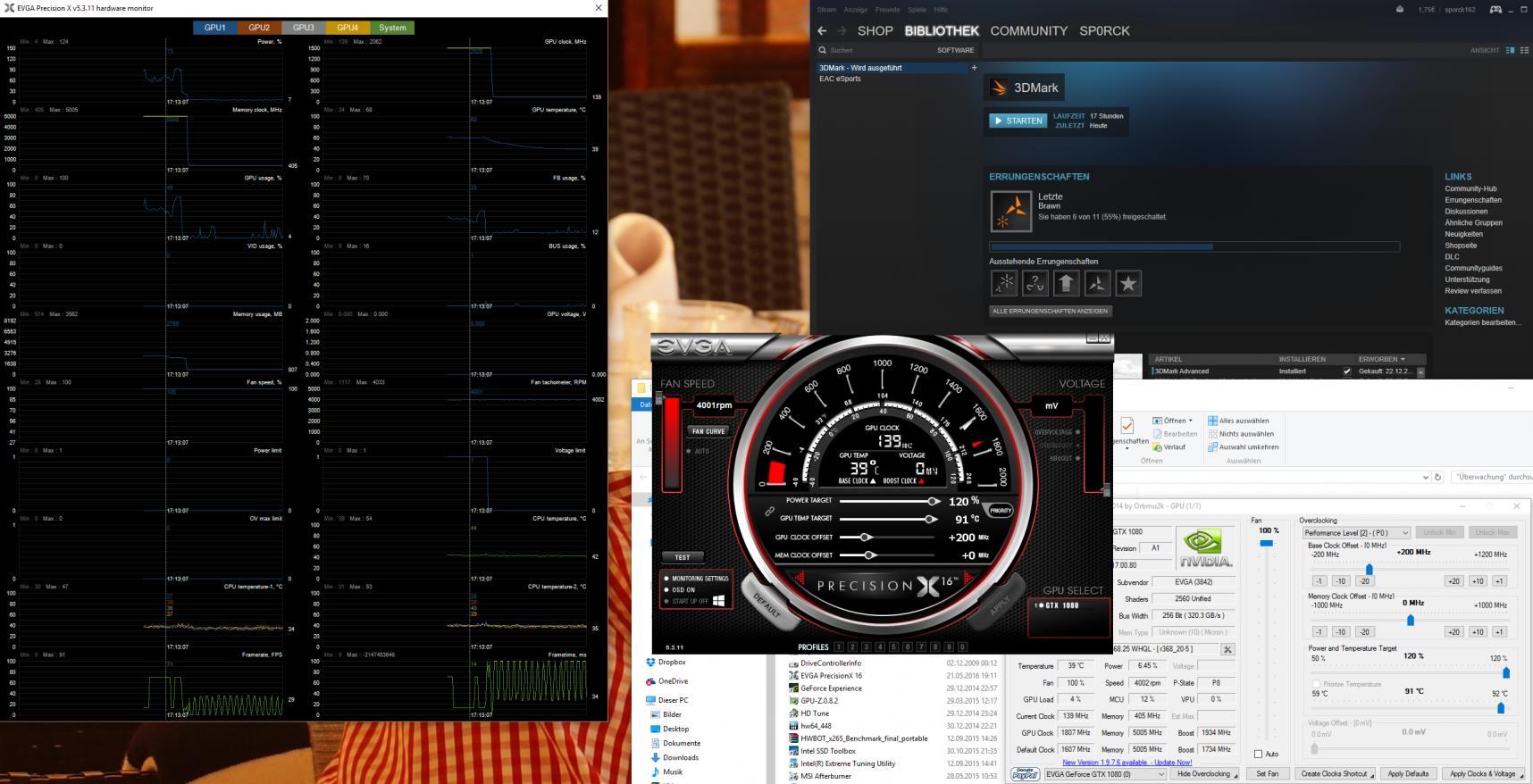The height and width of the screenshot is (784, 1533).
Task: Click Apply Clocks & Voltage button
Action: click(1482, 774)
